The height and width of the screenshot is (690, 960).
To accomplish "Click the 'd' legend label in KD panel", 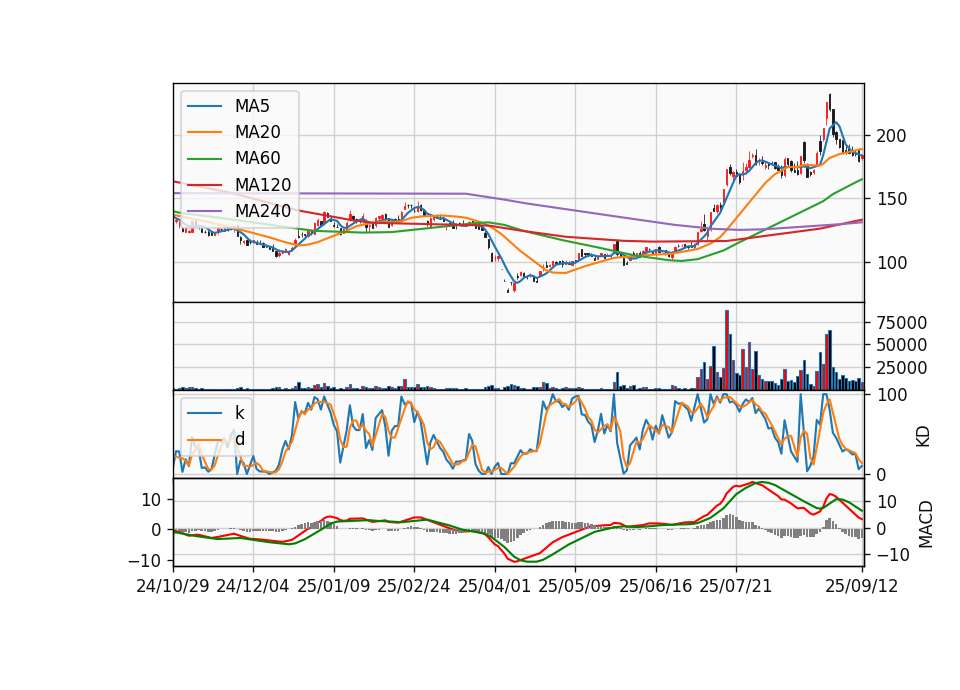I will pyautogui.click(x=239, y=439).
